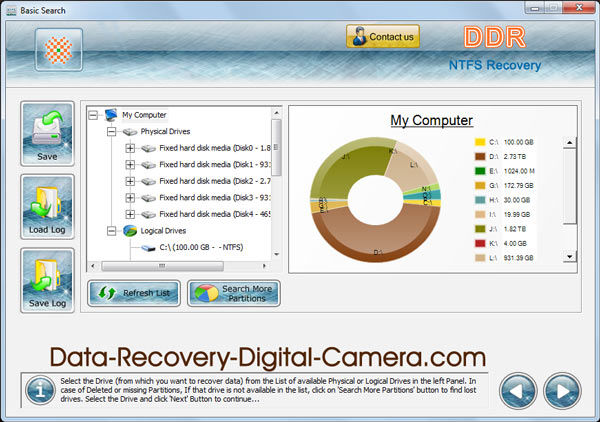
Task: Go back with the previous arrow
Action: (518, 391)
